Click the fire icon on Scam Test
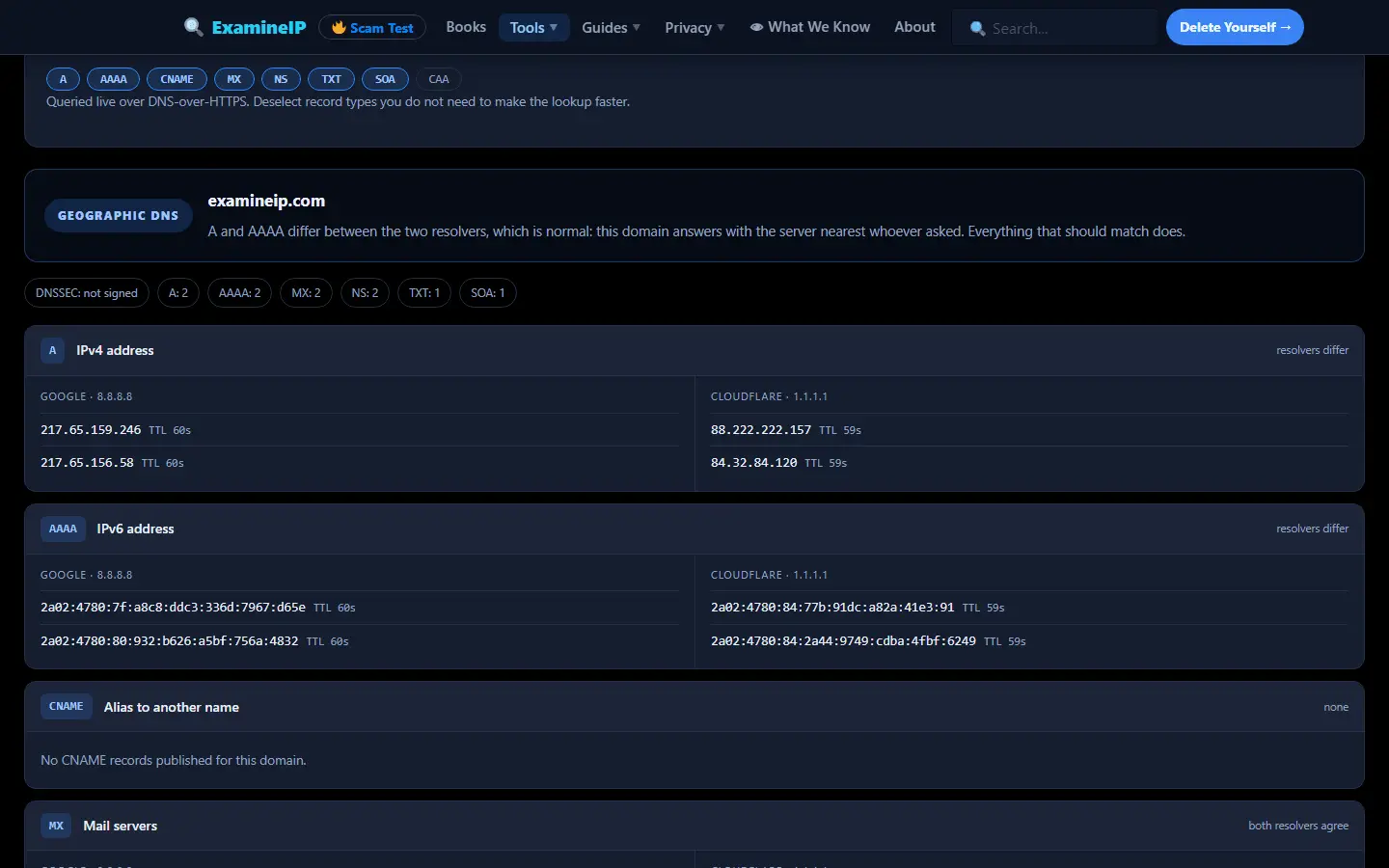Viewport: 1389px width, 868px height. [x=339, y=28]
